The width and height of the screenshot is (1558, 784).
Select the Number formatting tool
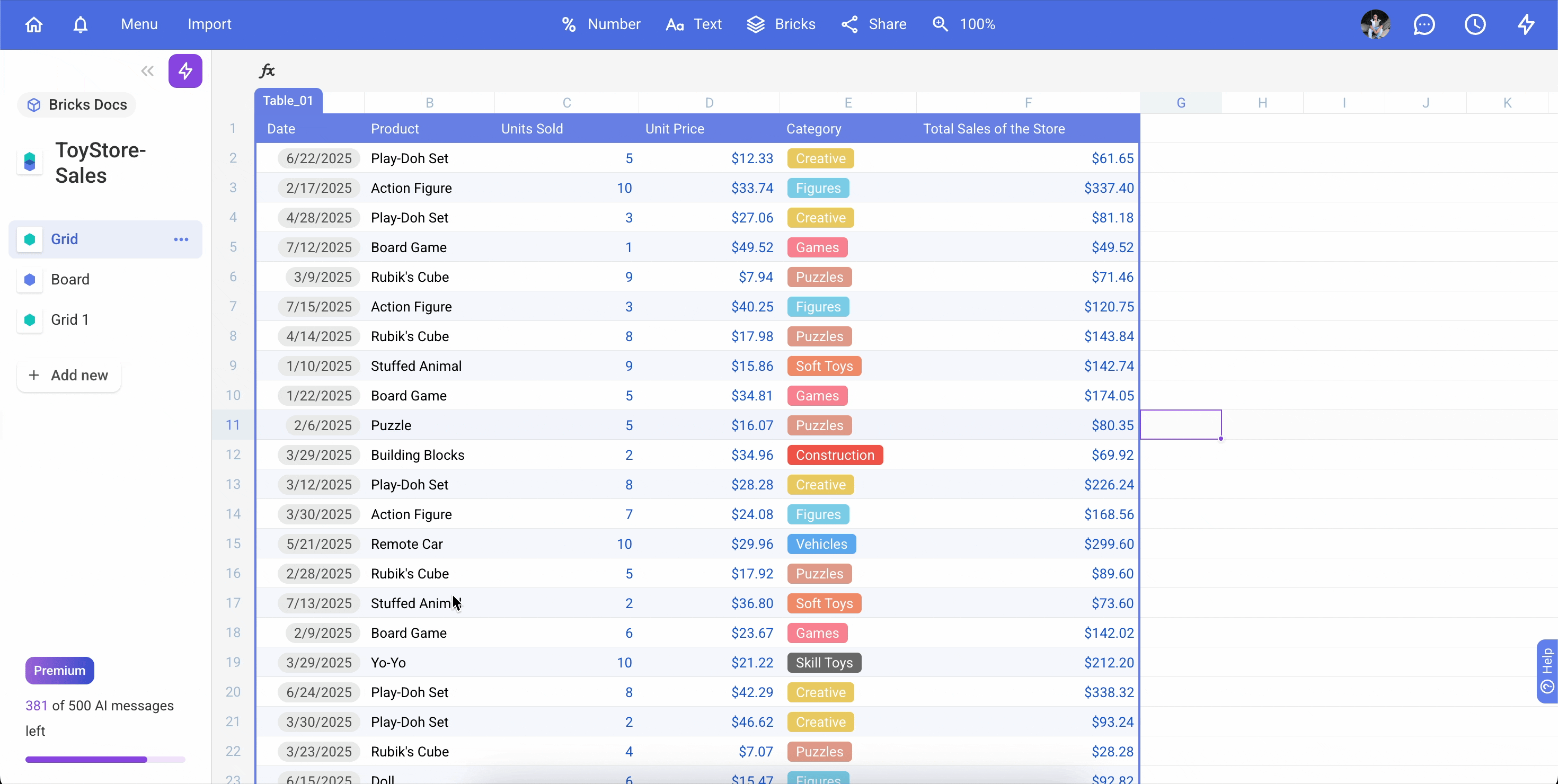(599, 24)
